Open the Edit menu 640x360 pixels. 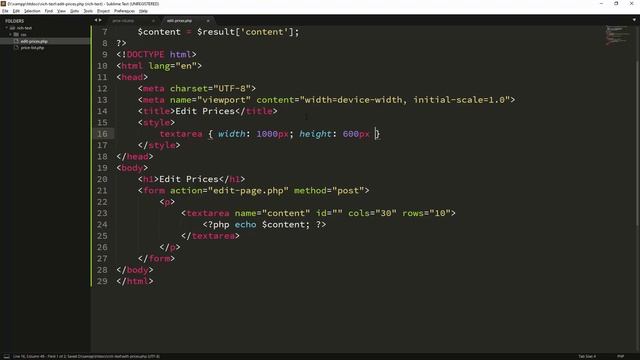(16, 11)
